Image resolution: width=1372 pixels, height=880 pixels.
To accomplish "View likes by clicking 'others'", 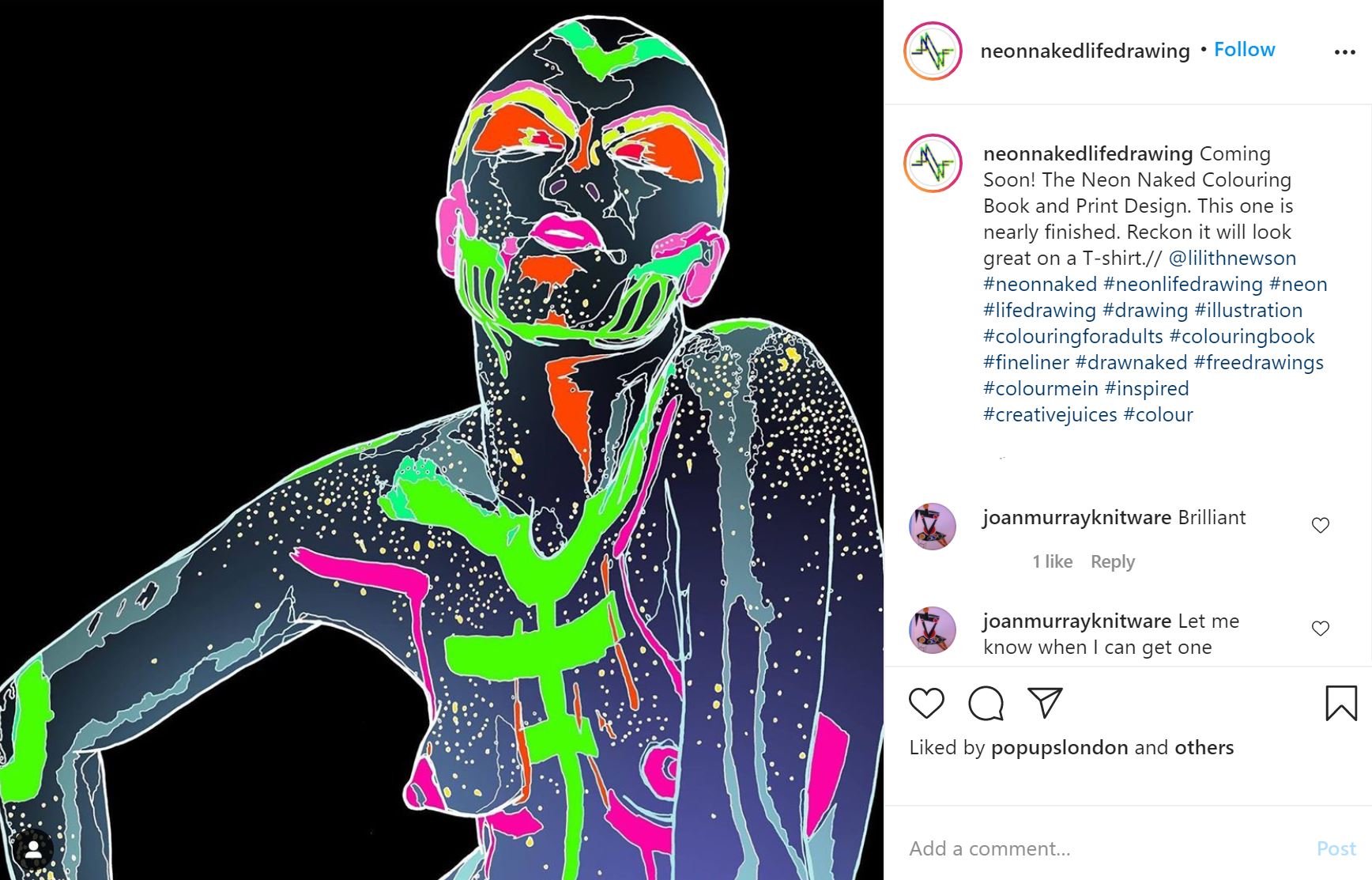I will [x=1204, y=747].
